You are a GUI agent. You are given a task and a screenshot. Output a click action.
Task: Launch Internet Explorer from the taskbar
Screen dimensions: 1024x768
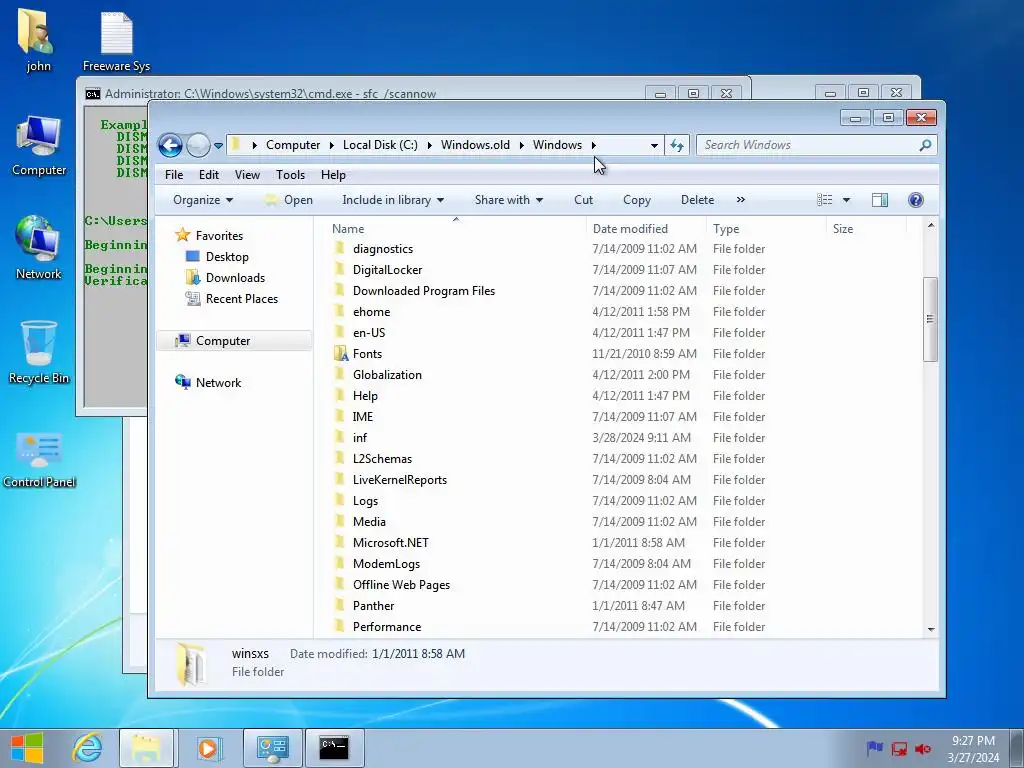[88, 747]
